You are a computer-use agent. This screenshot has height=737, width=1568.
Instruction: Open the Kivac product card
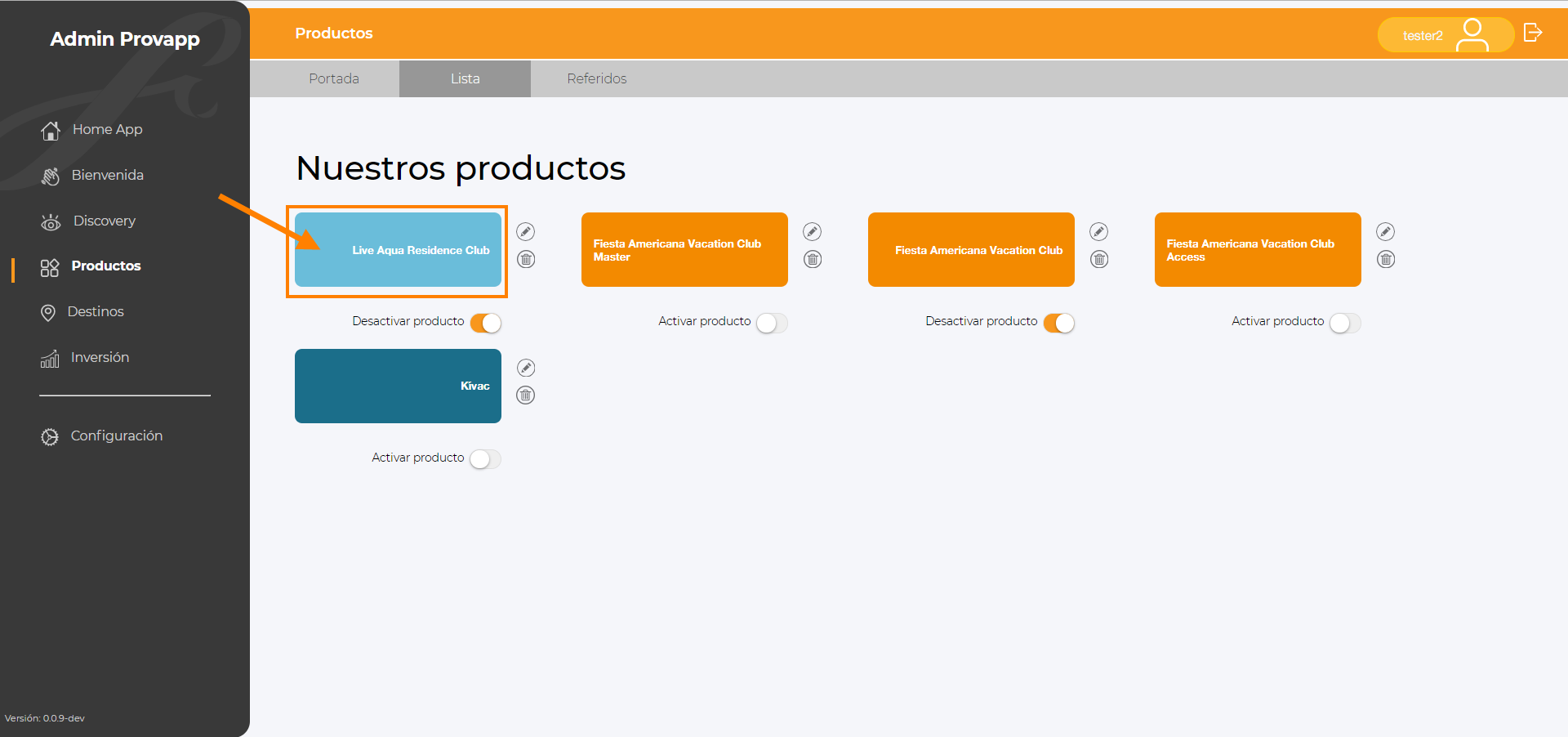click(x=398, y=386)
